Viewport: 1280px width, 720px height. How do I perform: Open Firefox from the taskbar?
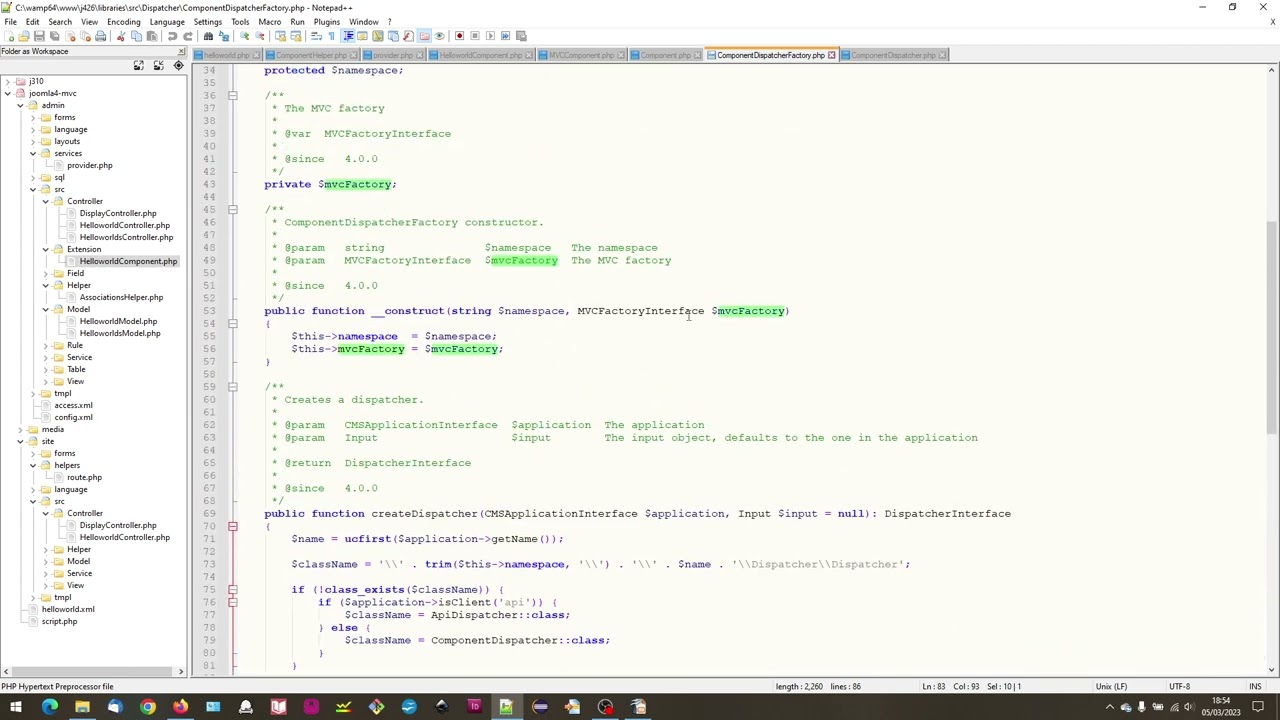(x=180, y=708)
